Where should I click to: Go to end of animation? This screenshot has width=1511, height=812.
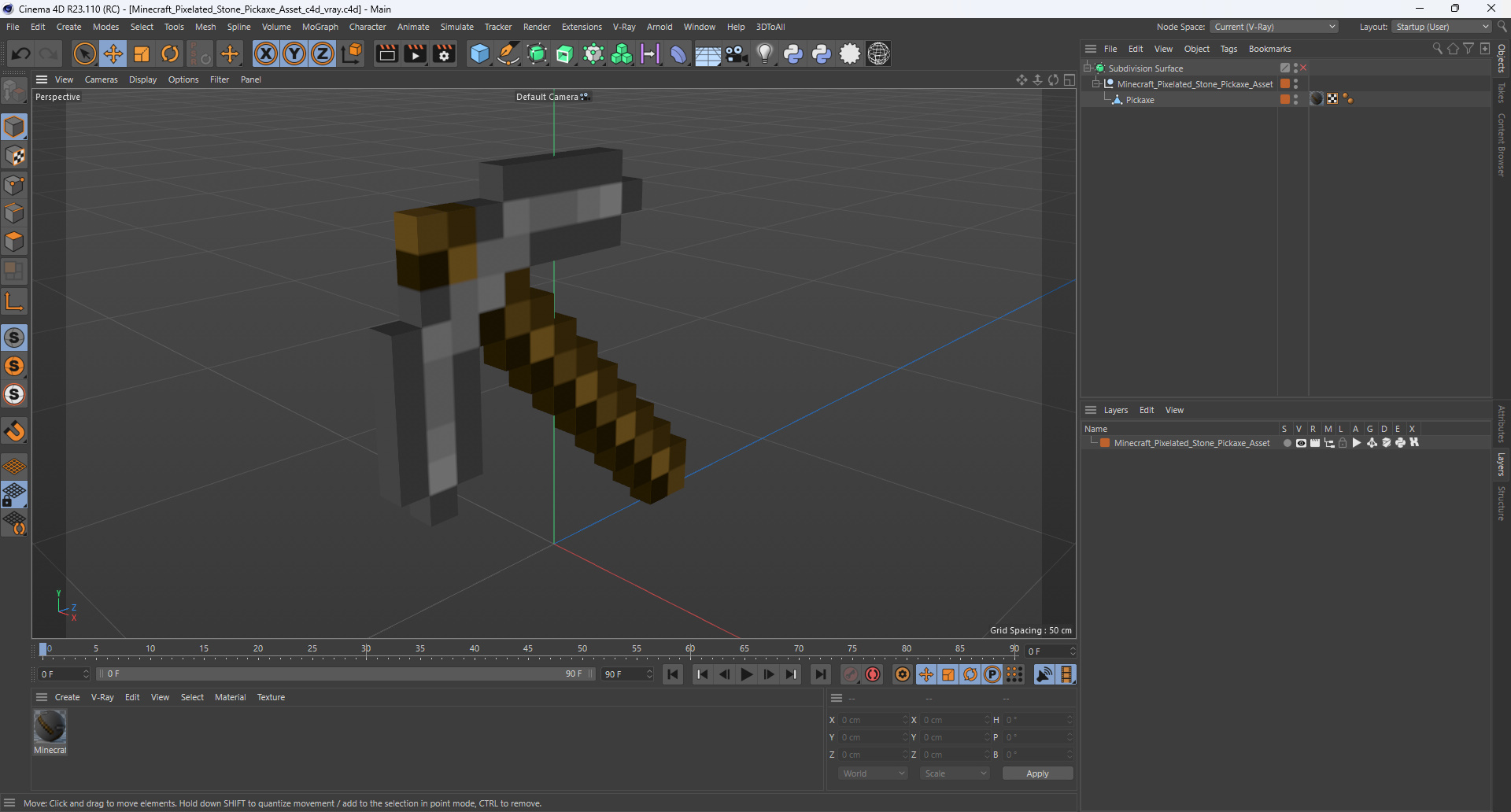click(820, 674)
